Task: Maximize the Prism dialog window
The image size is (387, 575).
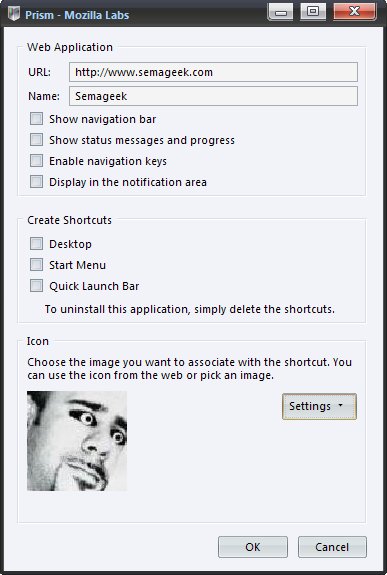Action: (313, 11)
